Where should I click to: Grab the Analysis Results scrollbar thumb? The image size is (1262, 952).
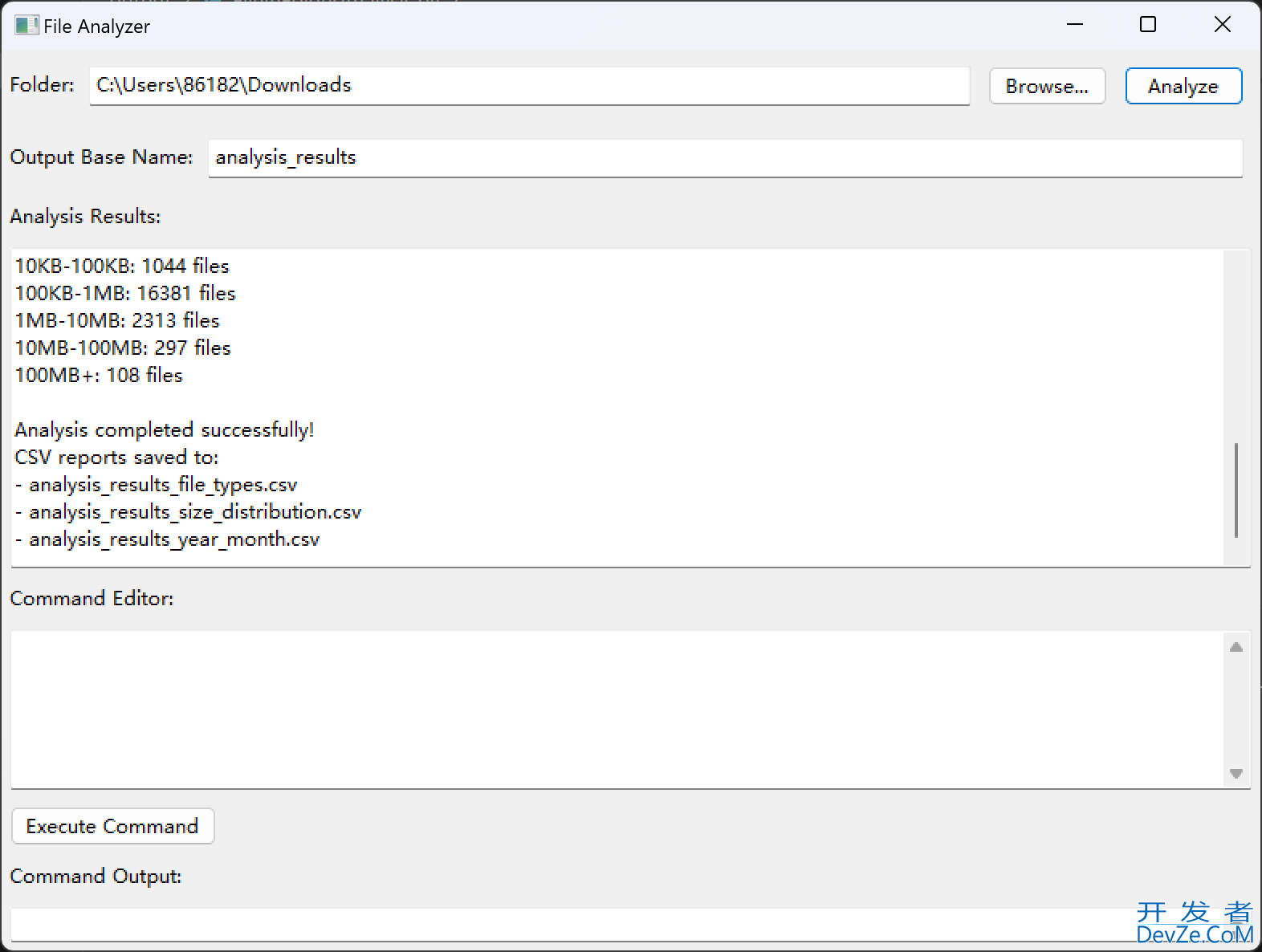[x=1236, y=490]
